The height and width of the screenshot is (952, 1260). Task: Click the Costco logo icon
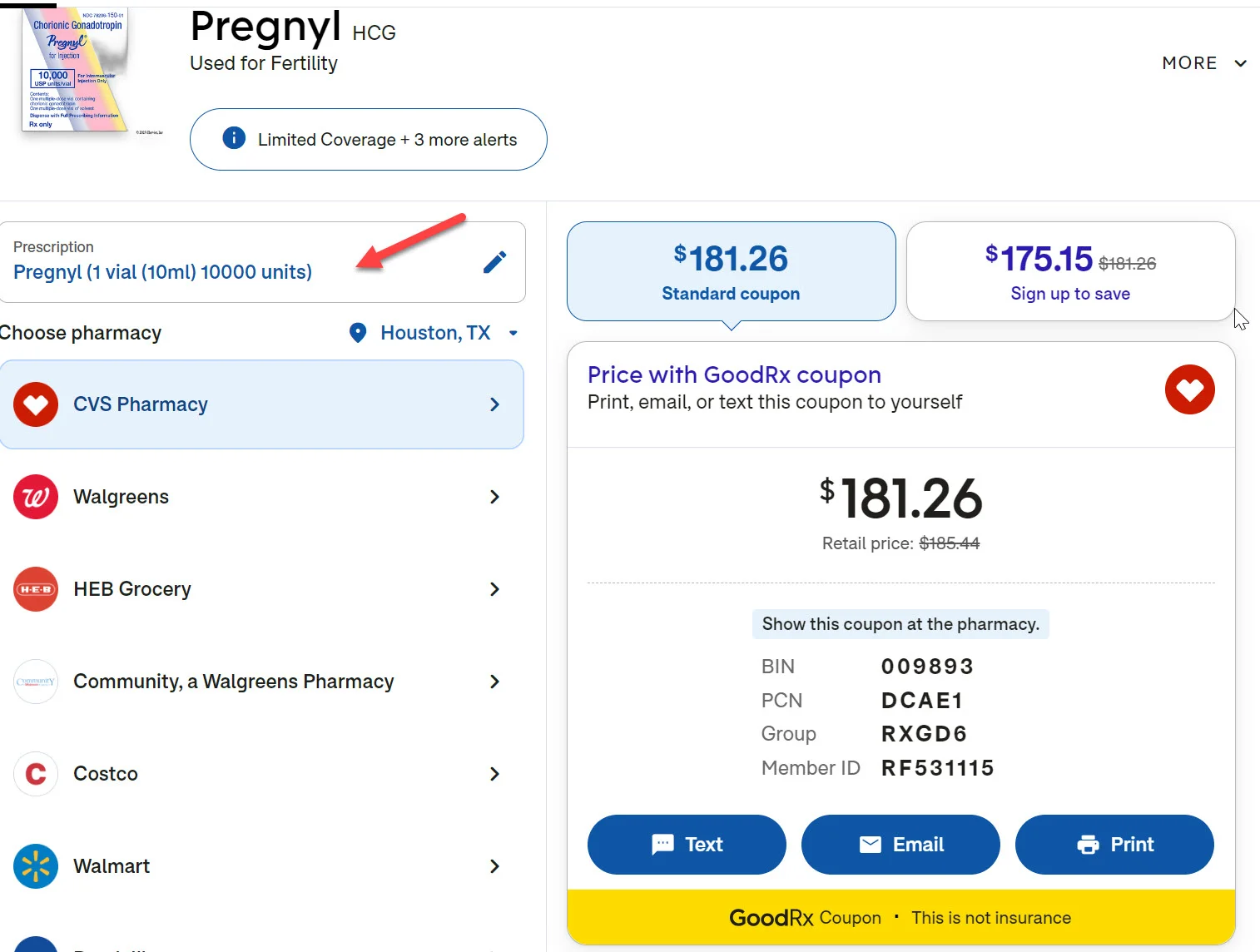[36, 774]
